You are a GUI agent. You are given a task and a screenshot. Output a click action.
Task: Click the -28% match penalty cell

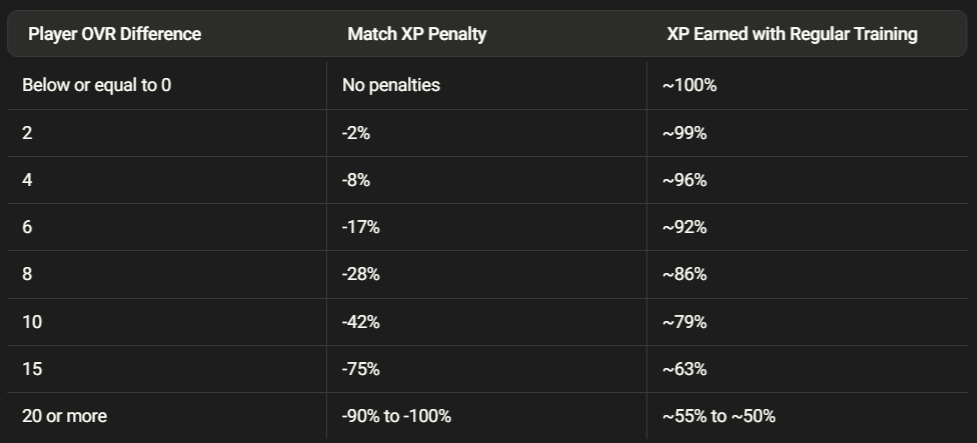pos(360,274)
